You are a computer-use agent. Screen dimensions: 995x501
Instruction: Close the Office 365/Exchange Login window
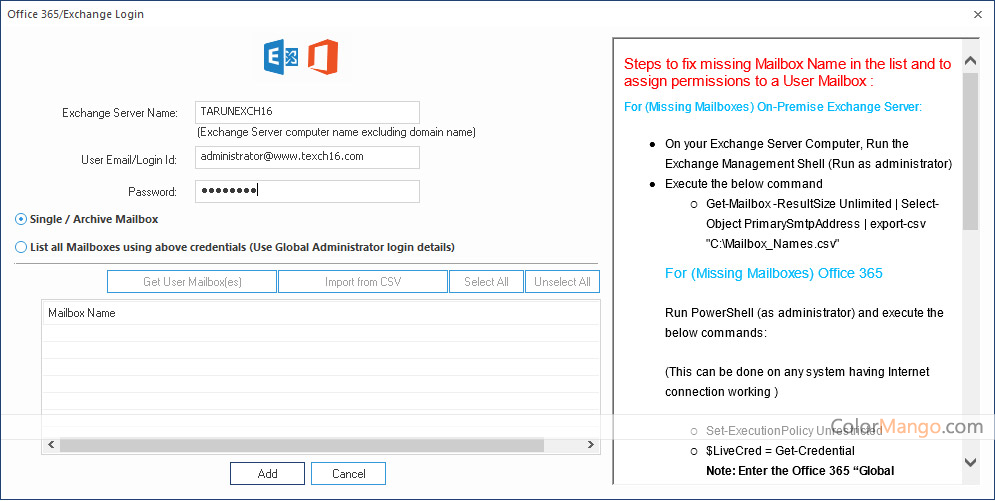tap(976, 14)
